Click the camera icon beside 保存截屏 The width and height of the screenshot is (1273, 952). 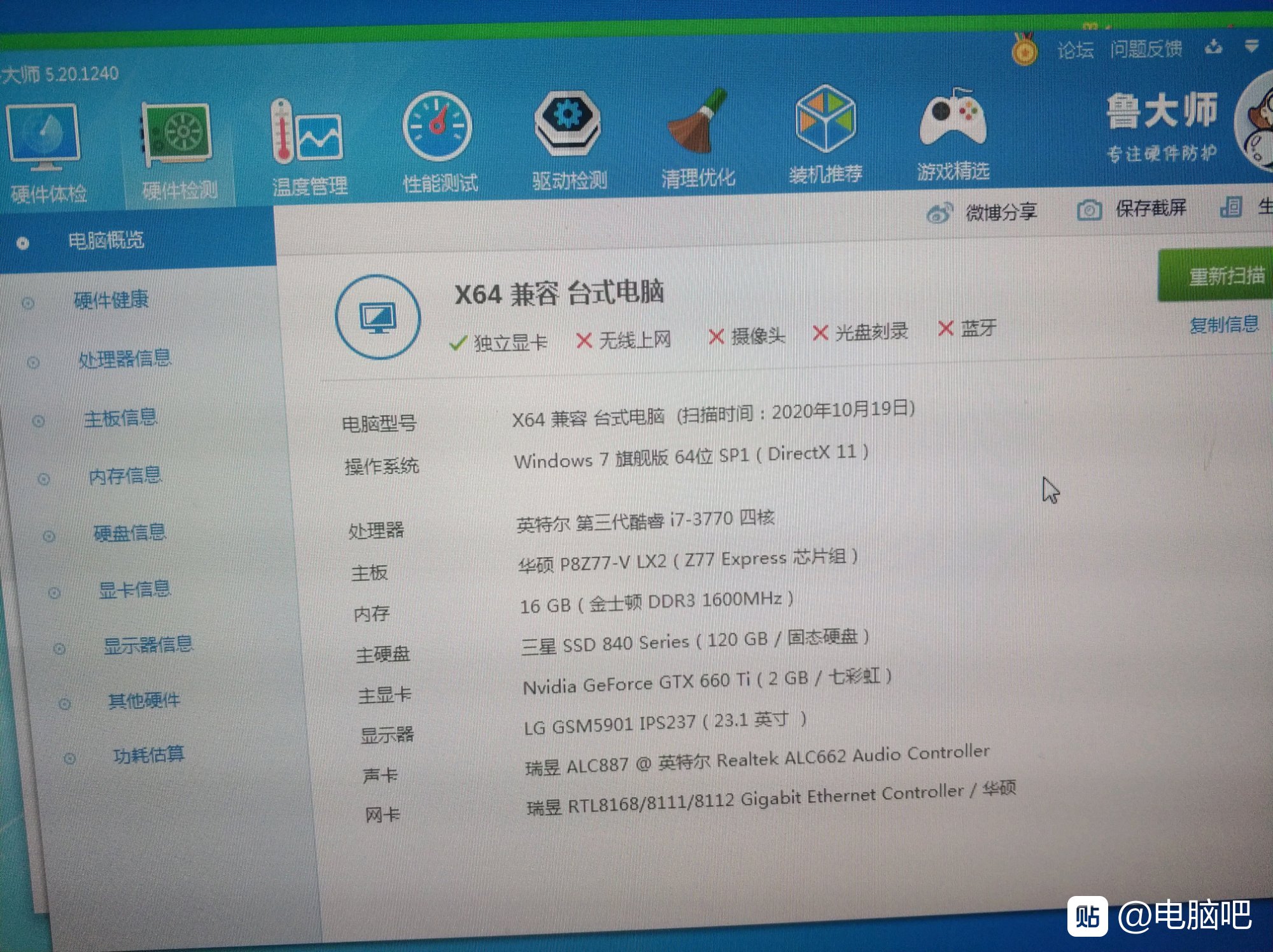tap(1089, 210)
